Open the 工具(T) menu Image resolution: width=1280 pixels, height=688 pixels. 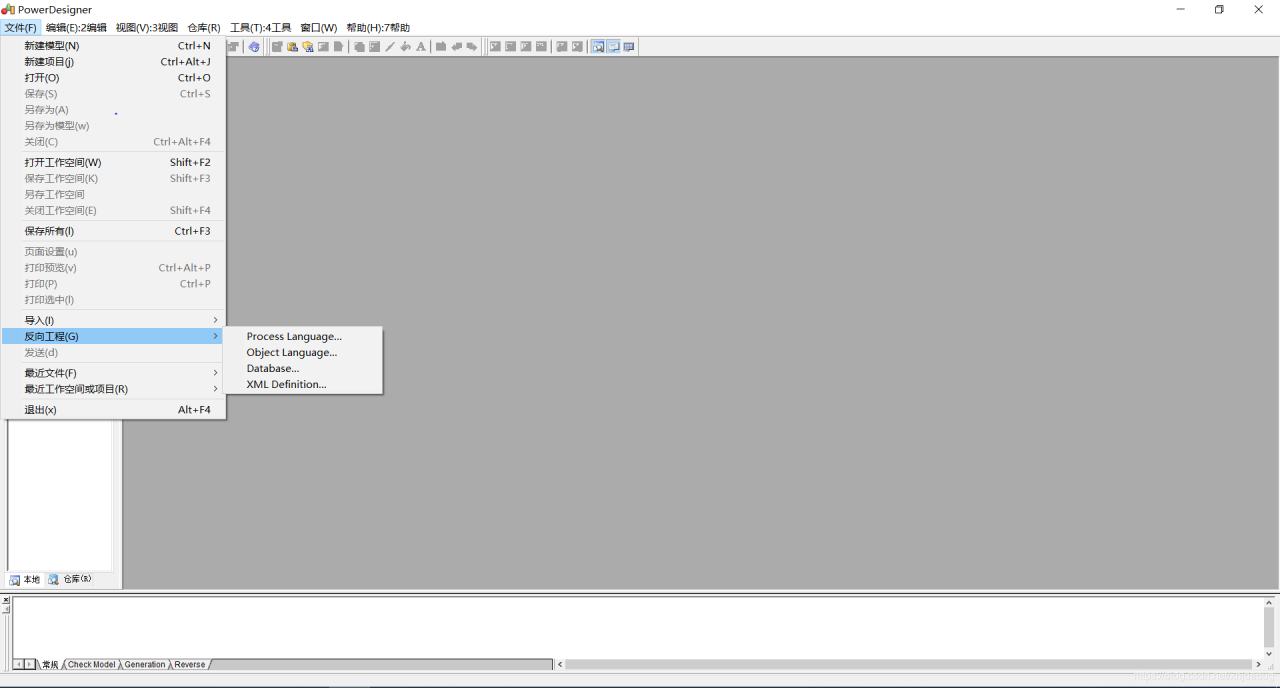point(261,28)
